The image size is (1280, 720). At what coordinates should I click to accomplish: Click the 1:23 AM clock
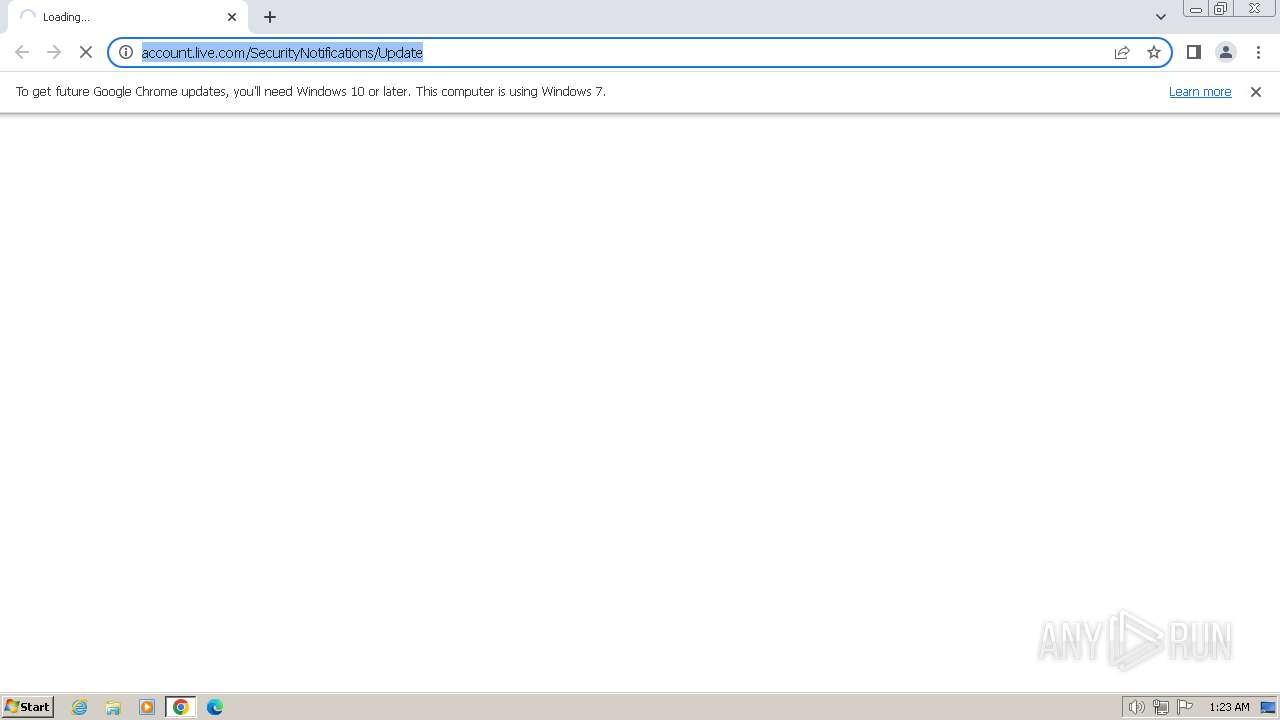(x=1229, y=707)
